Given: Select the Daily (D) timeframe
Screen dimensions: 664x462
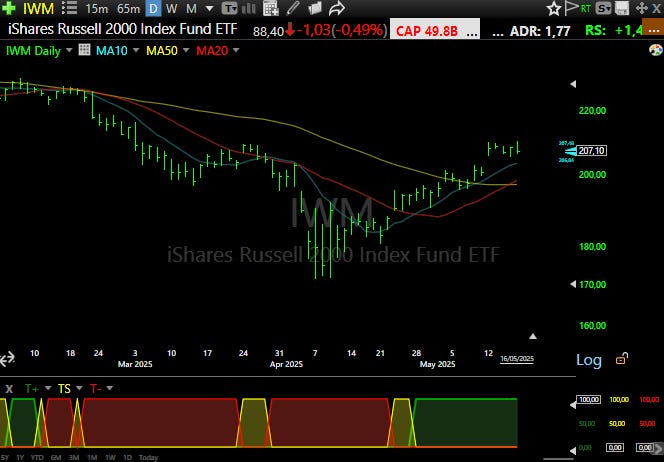Looking at the screenshot, I should pyautogui.click(x=153, y=8).
